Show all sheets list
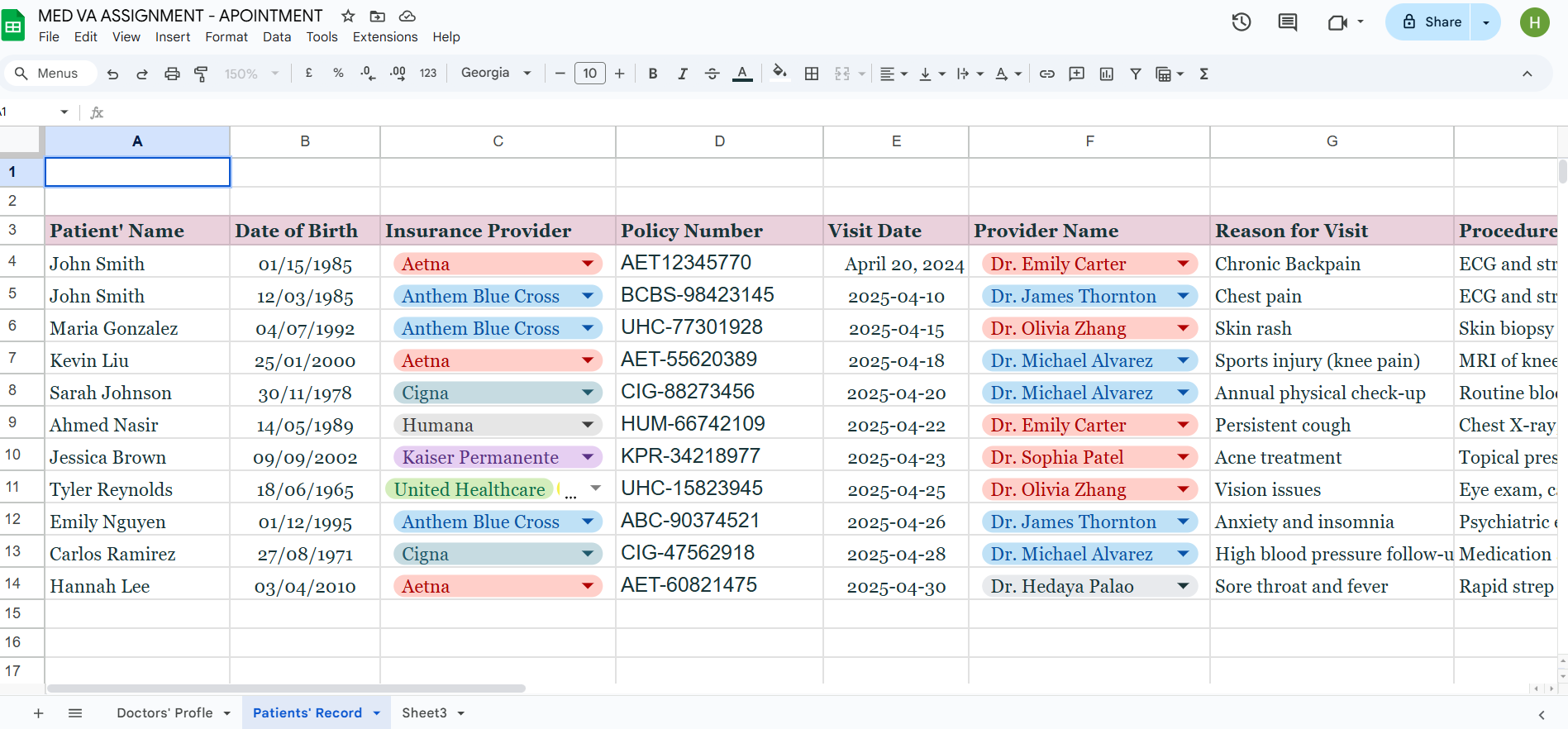 pos(75,713)
